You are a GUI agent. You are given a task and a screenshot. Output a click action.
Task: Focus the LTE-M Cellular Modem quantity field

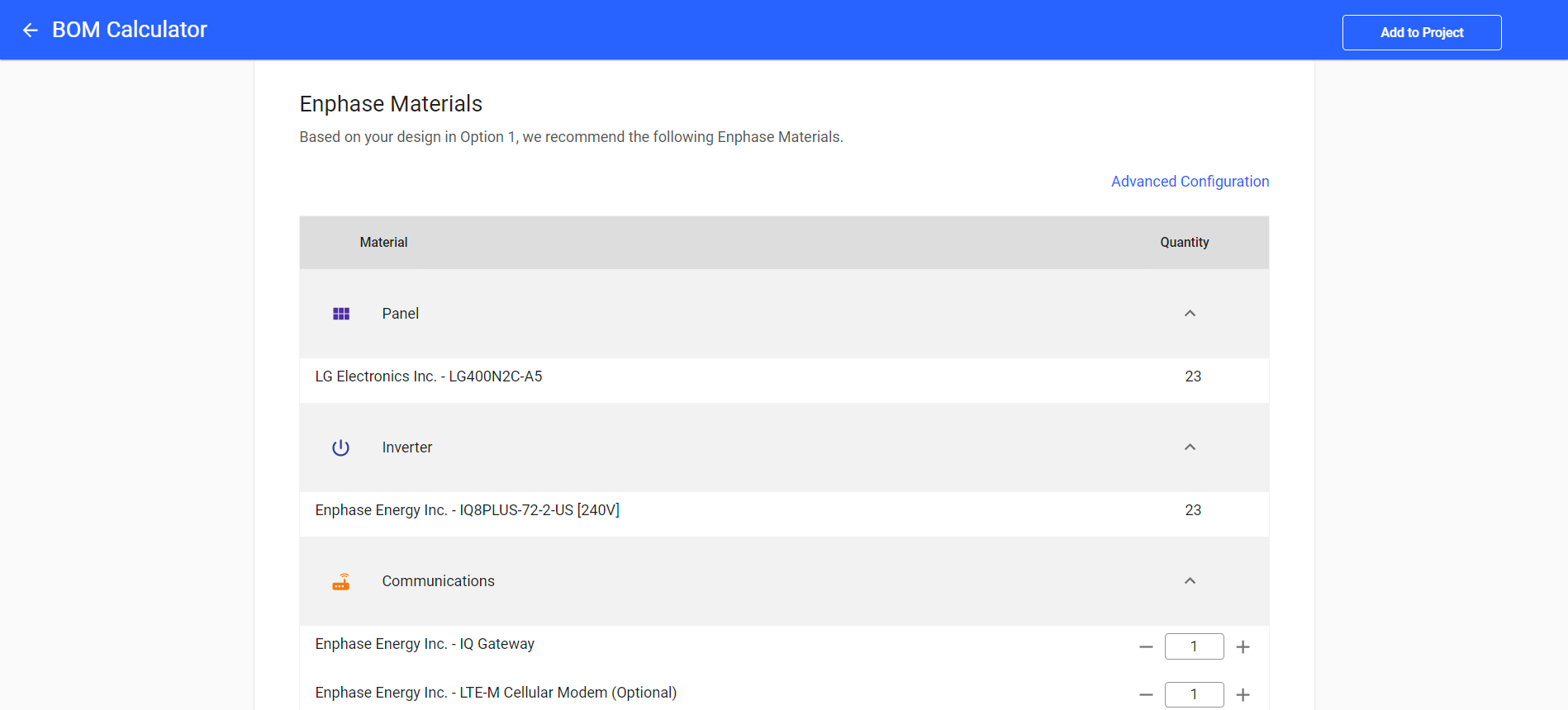coord(1194,694)
